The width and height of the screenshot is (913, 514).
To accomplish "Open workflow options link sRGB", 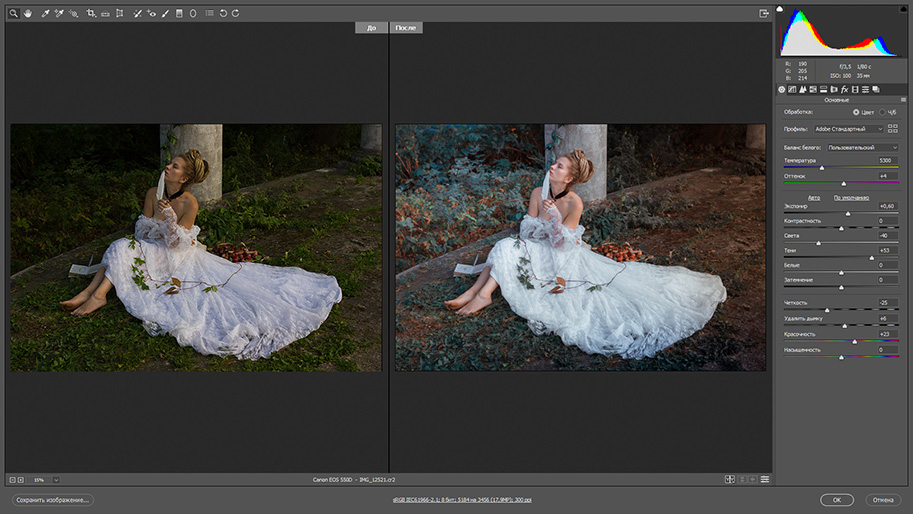I will [x=461, y=499].
